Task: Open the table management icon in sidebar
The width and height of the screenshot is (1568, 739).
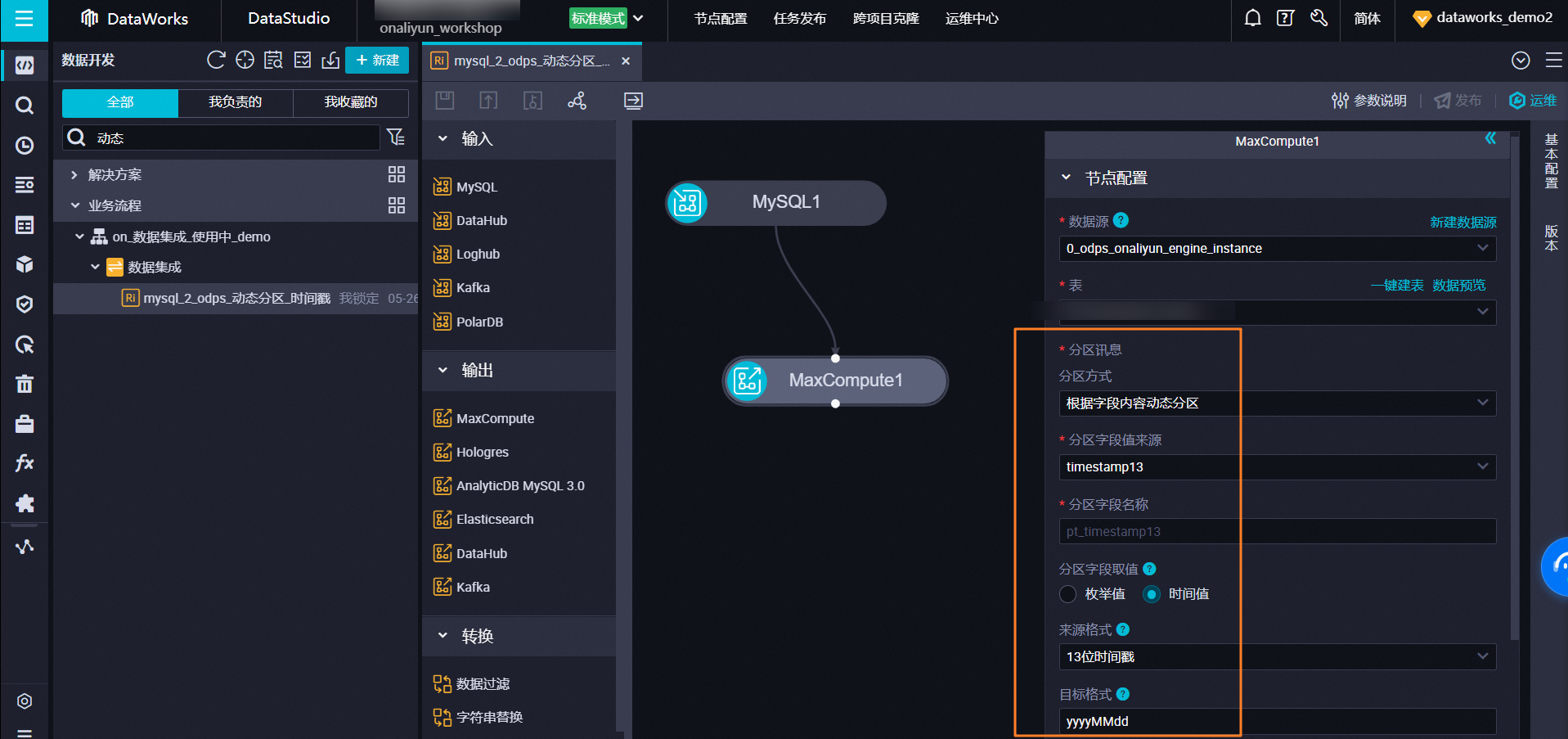Action: pyautogui.click(x=25, y=224)
